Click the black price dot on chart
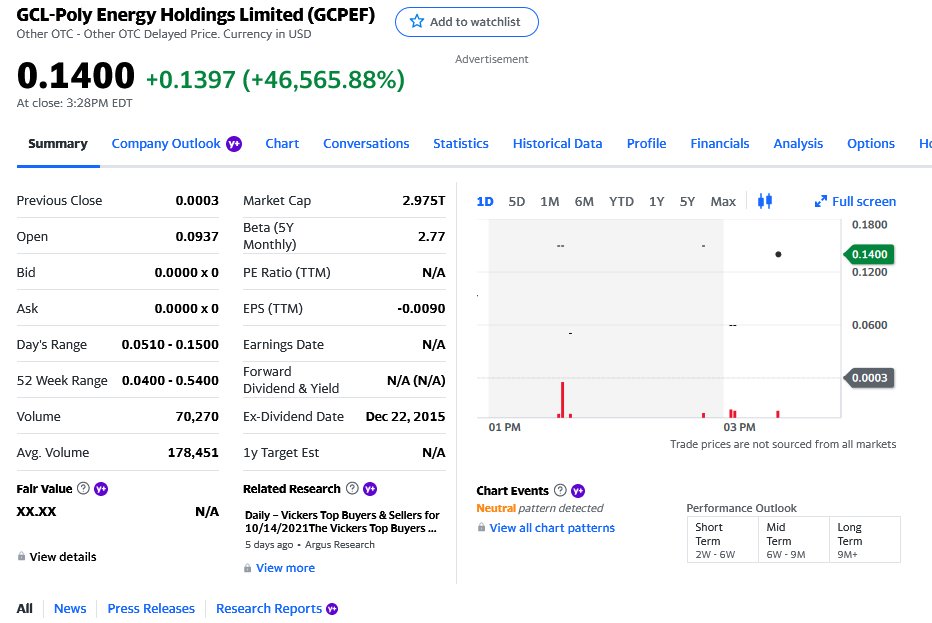Screen dimensions: 932x623 point(778,254)
